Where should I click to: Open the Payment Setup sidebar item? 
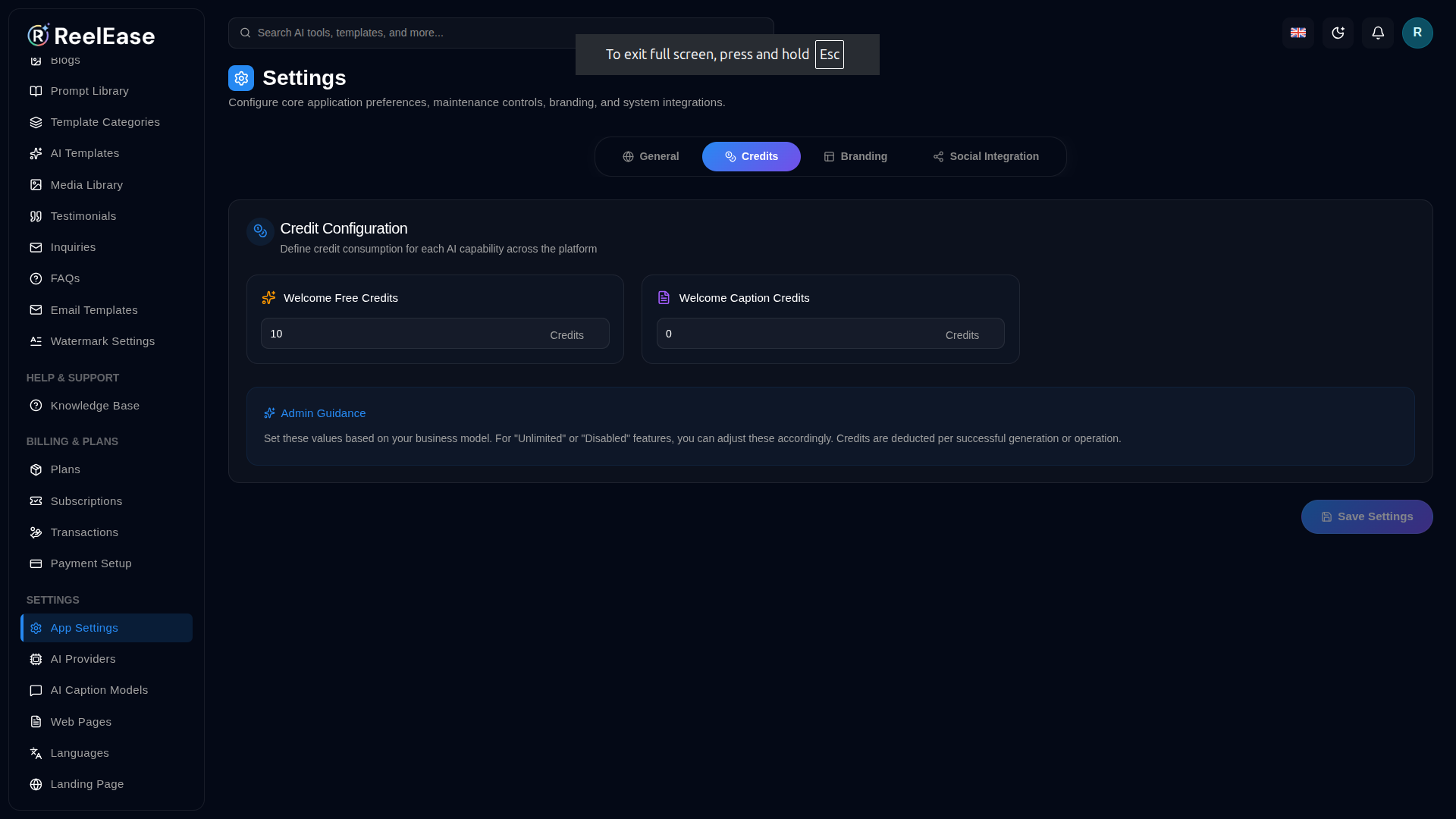tap(106, 563)
